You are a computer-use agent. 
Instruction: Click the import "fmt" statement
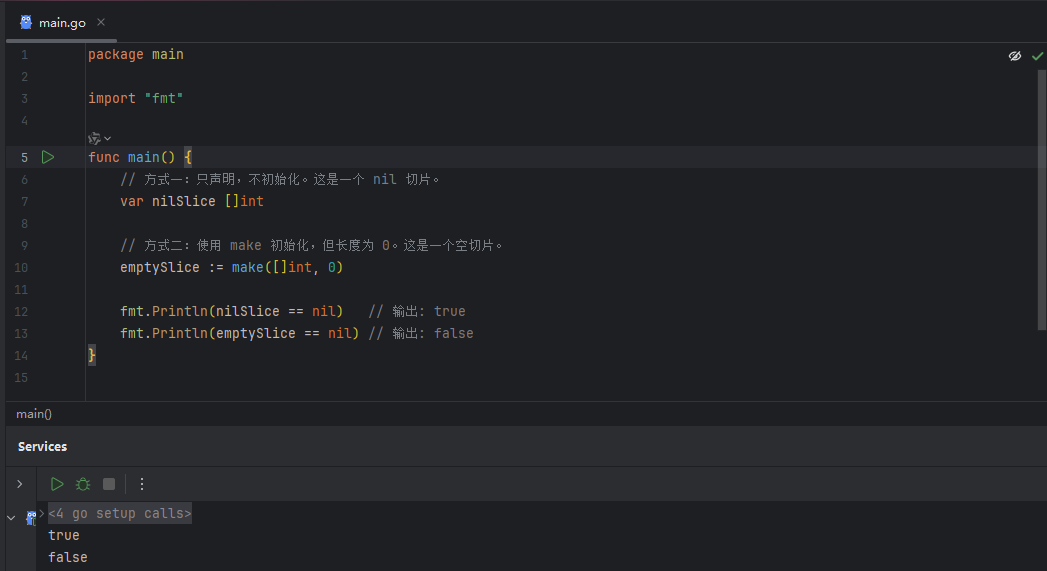[136, 99]
